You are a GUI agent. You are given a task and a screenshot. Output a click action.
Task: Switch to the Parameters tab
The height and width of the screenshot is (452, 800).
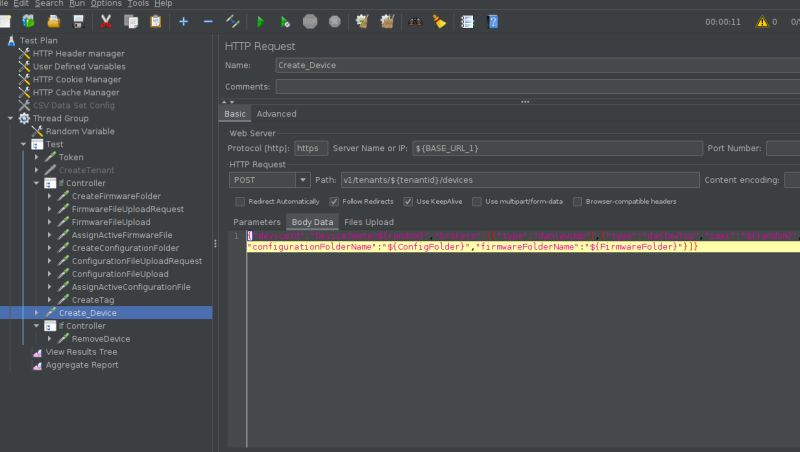257,222
